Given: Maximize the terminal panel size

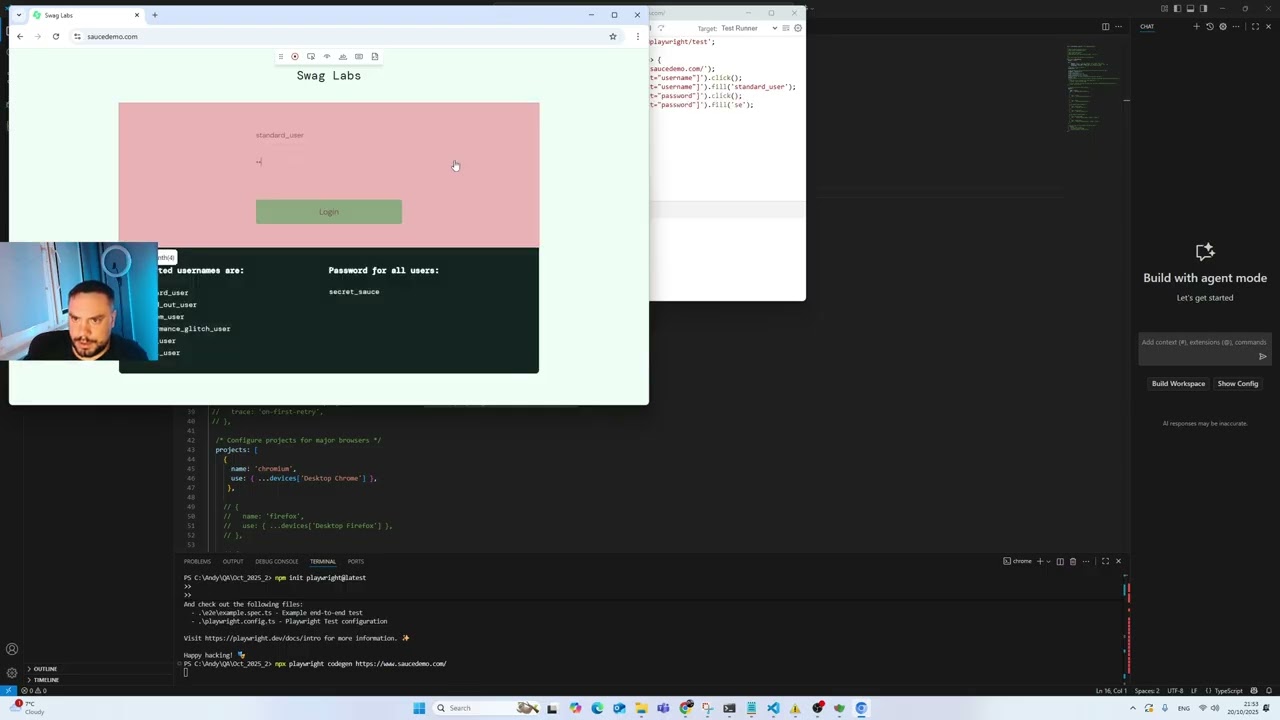Looking at the screenshot, I should (1105, 561).
